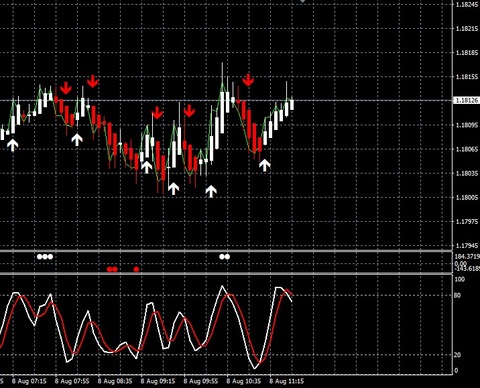Select the group of three white indicator dots
Image resolution: width=480 pixels, height=388 pixels.
coord(45,257)
